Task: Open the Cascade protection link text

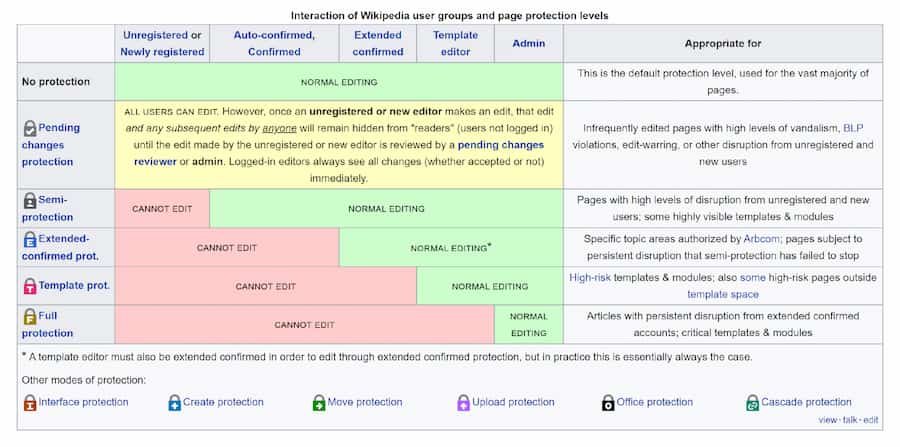Action: [x=806, y=402]
